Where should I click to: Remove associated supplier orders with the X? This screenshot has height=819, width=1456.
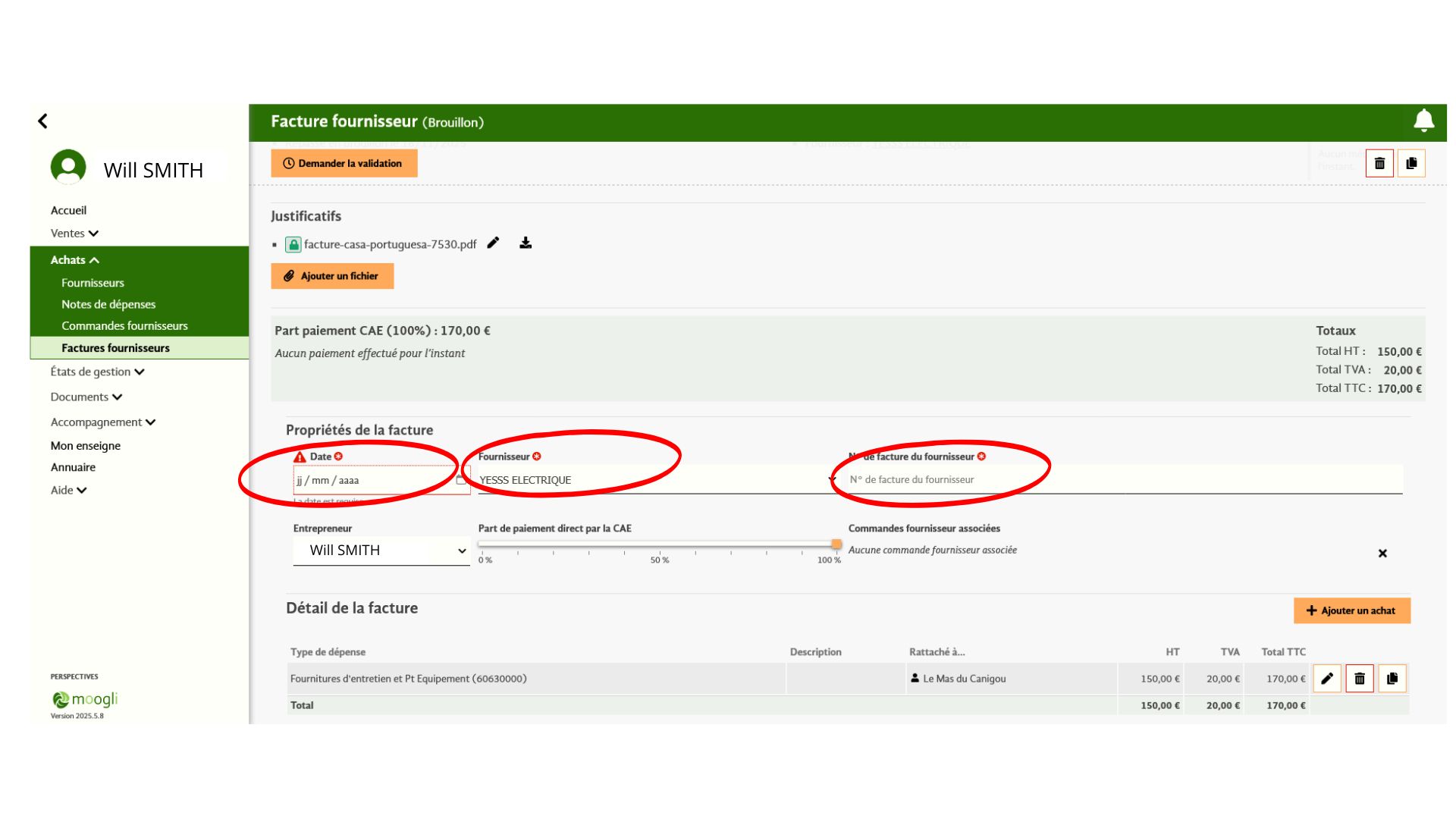1382,554
